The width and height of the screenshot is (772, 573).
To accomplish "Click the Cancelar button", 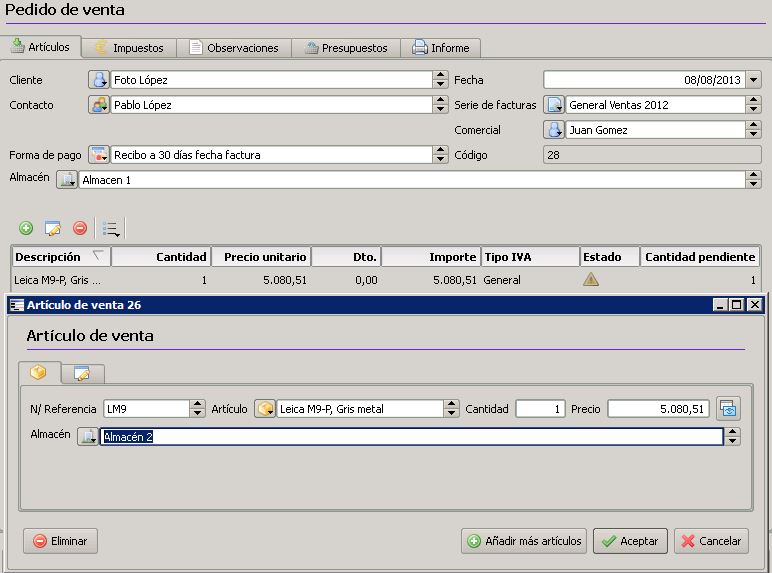I will pos(711,541).
